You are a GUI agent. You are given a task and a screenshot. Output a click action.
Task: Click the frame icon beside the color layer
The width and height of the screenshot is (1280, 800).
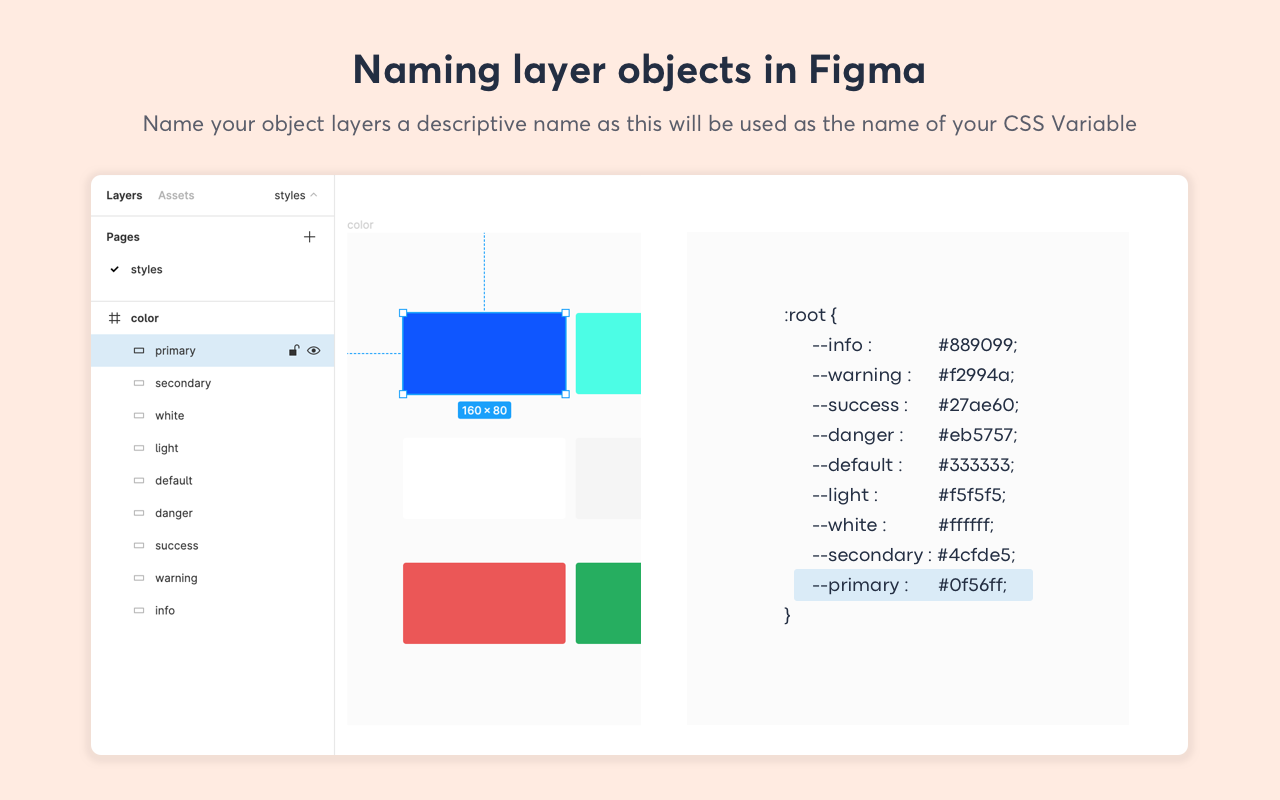click(113, 317)
